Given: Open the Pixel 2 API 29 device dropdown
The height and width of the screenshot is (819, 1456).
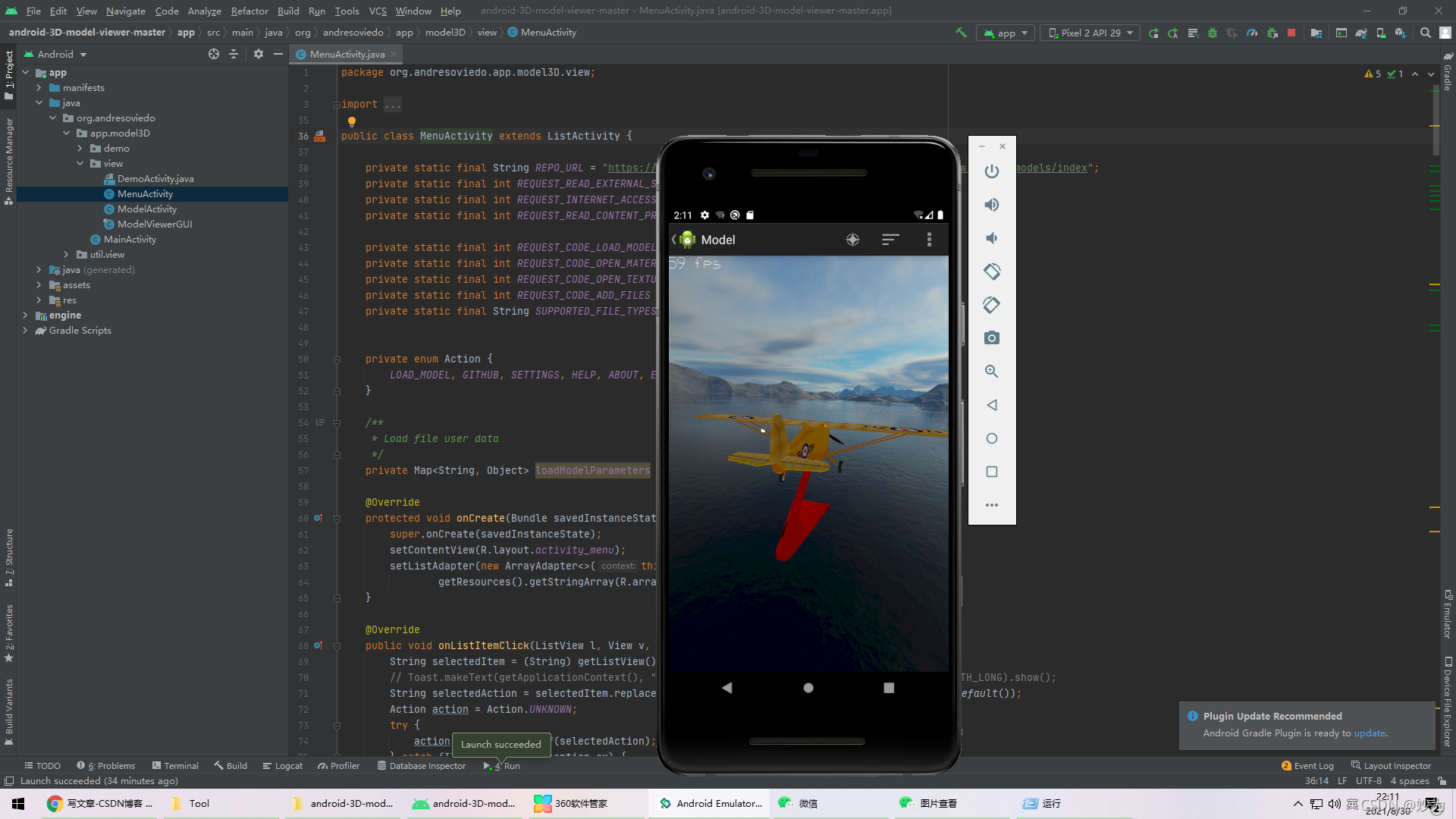Looking at the screenshot, I should (x=1090, y=33).
